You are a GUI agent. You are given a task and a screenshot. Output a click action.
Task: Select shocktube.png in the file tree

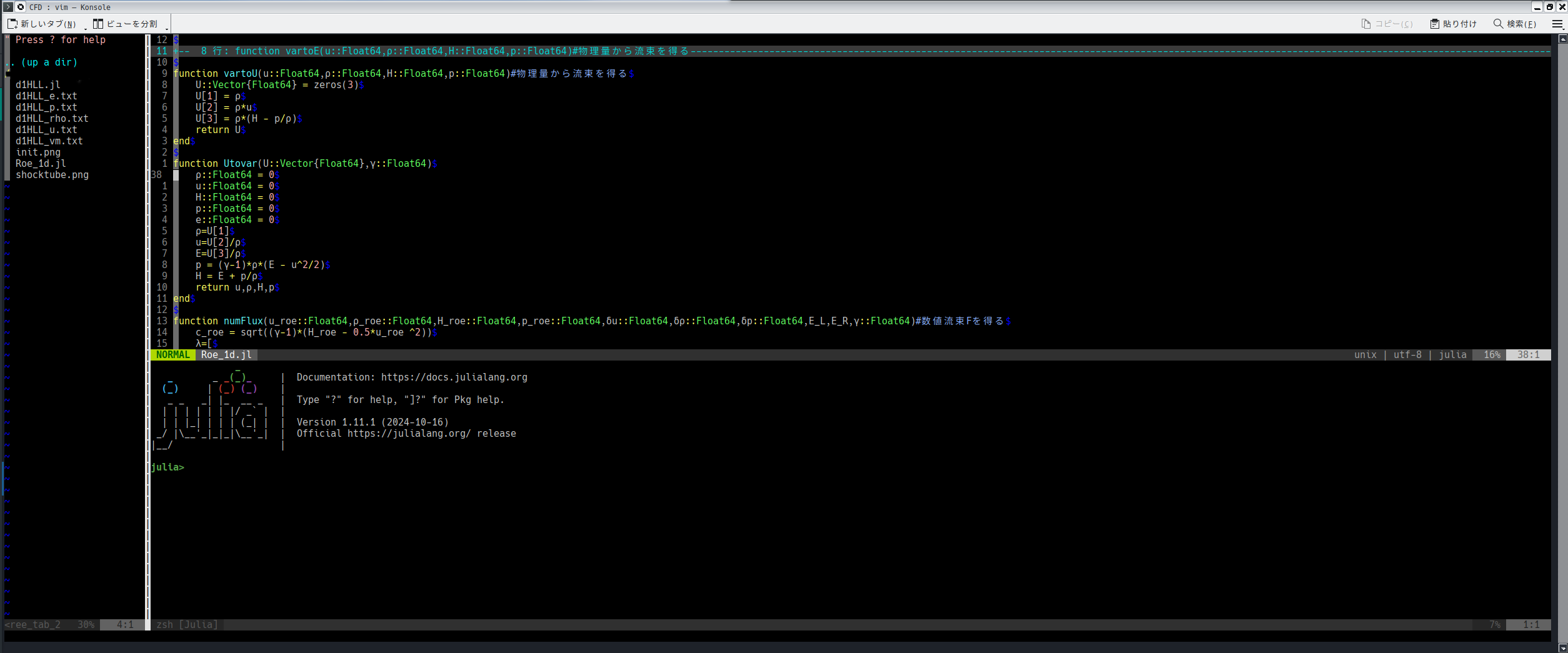pos(52,175)
